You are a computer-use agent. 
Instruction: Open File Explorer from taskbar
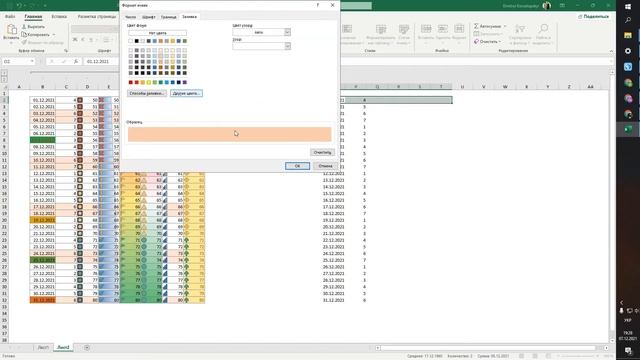(628, 36)
